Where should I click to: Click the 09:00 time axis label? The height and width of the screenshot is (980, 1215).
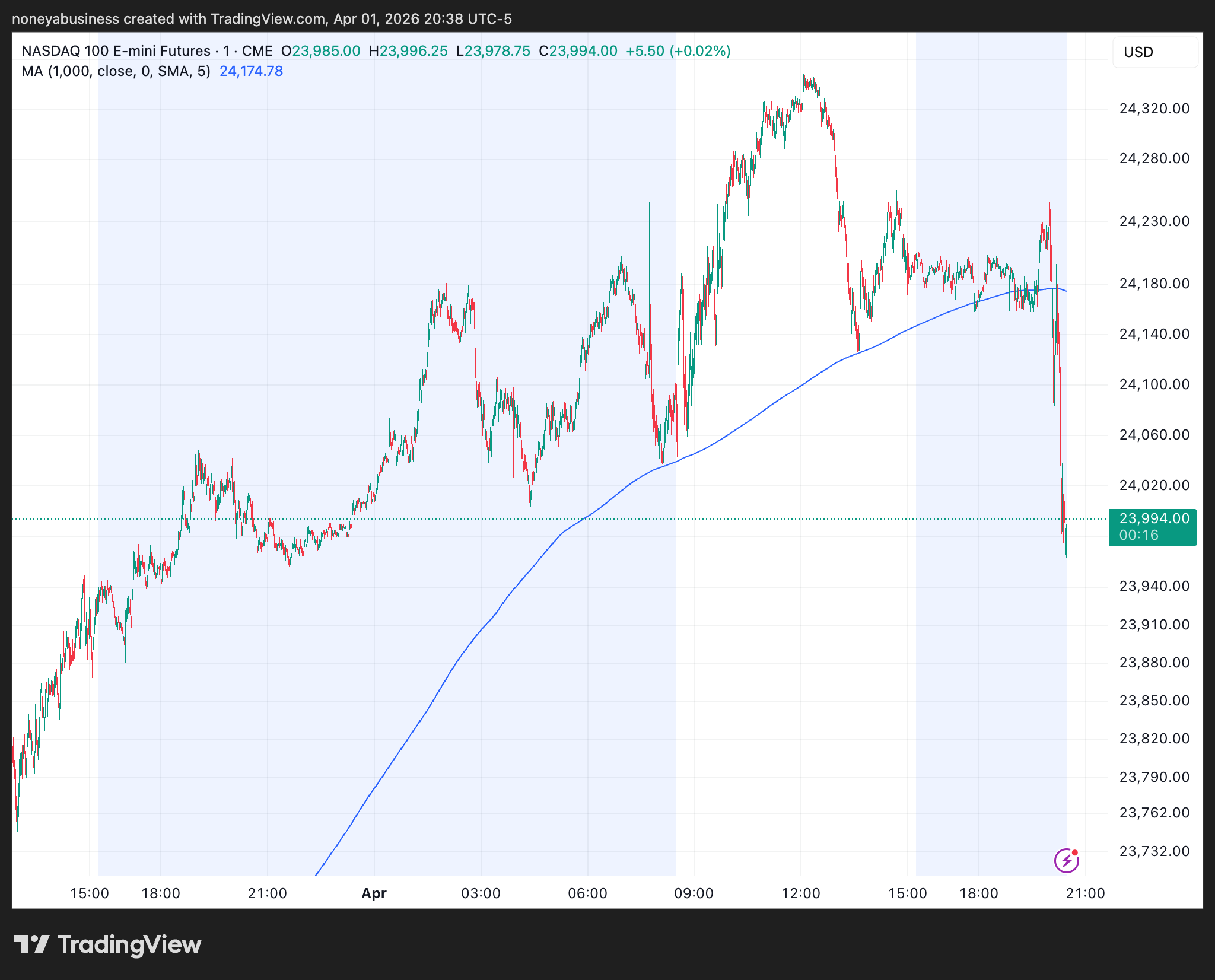tap(694, 893)
